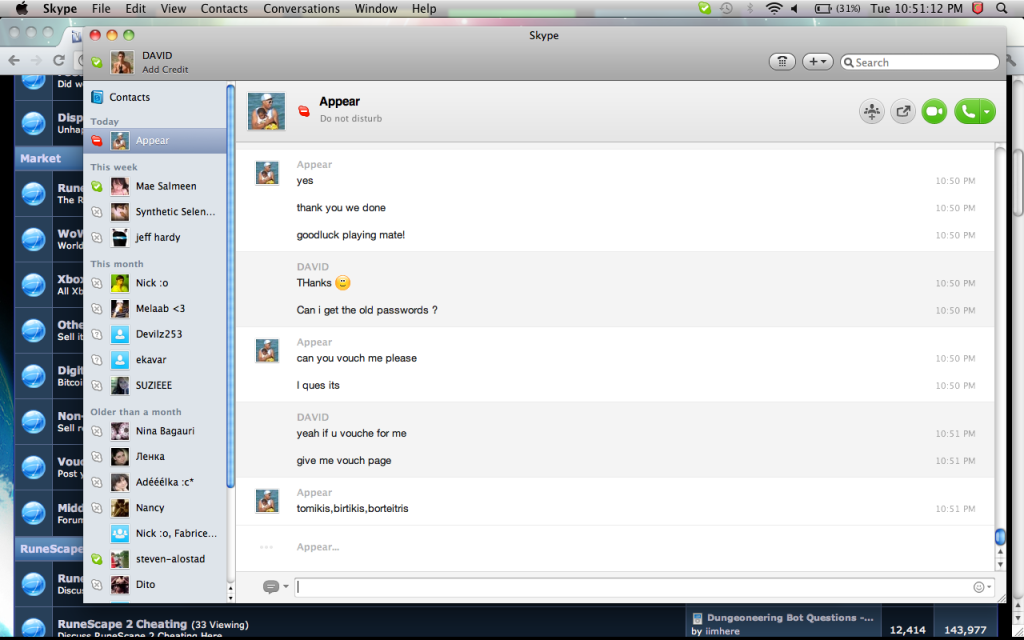This screenshot has height=640, width=1024.
Task: Click the volume menu bar icon
Action: 795,8
